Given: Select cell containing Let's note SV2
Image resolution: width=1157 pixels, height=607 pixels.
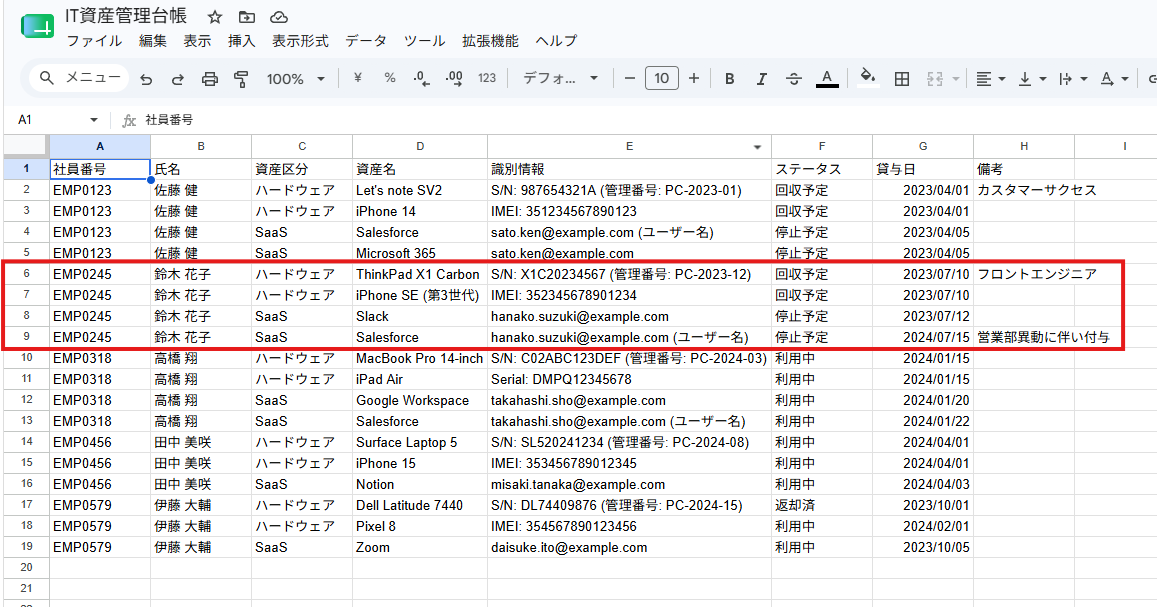Looking at the screenshot, I should tap(420, 190).
